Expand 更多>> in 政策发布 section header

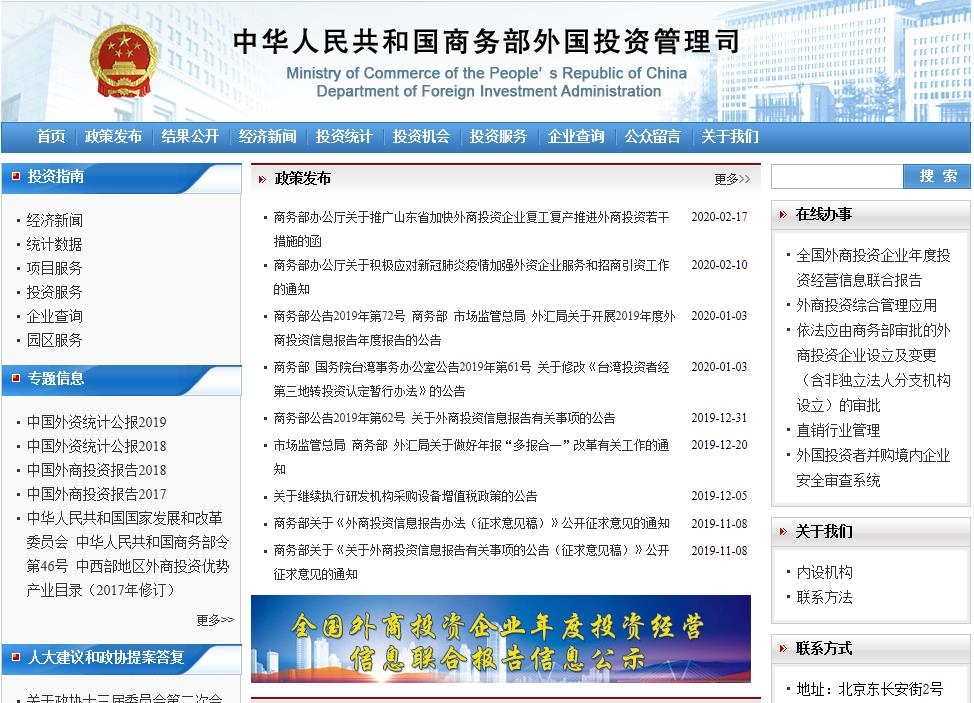point(731,179)
